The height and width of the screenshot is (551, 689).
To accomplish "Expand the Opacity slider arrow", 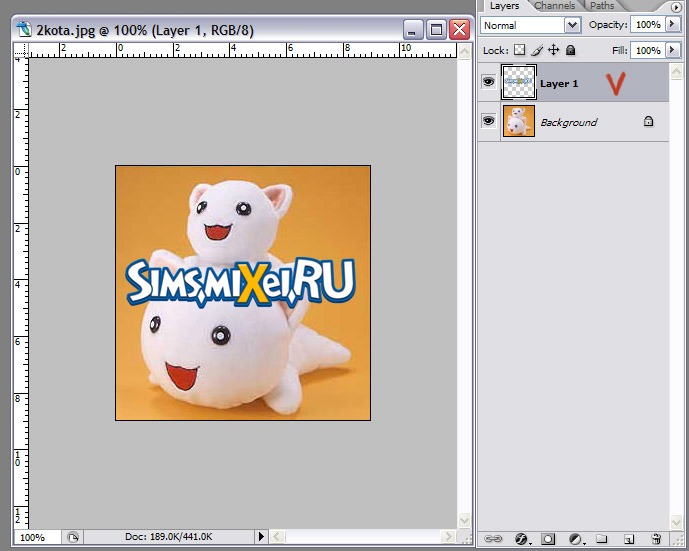I will (x=671, y=25).
